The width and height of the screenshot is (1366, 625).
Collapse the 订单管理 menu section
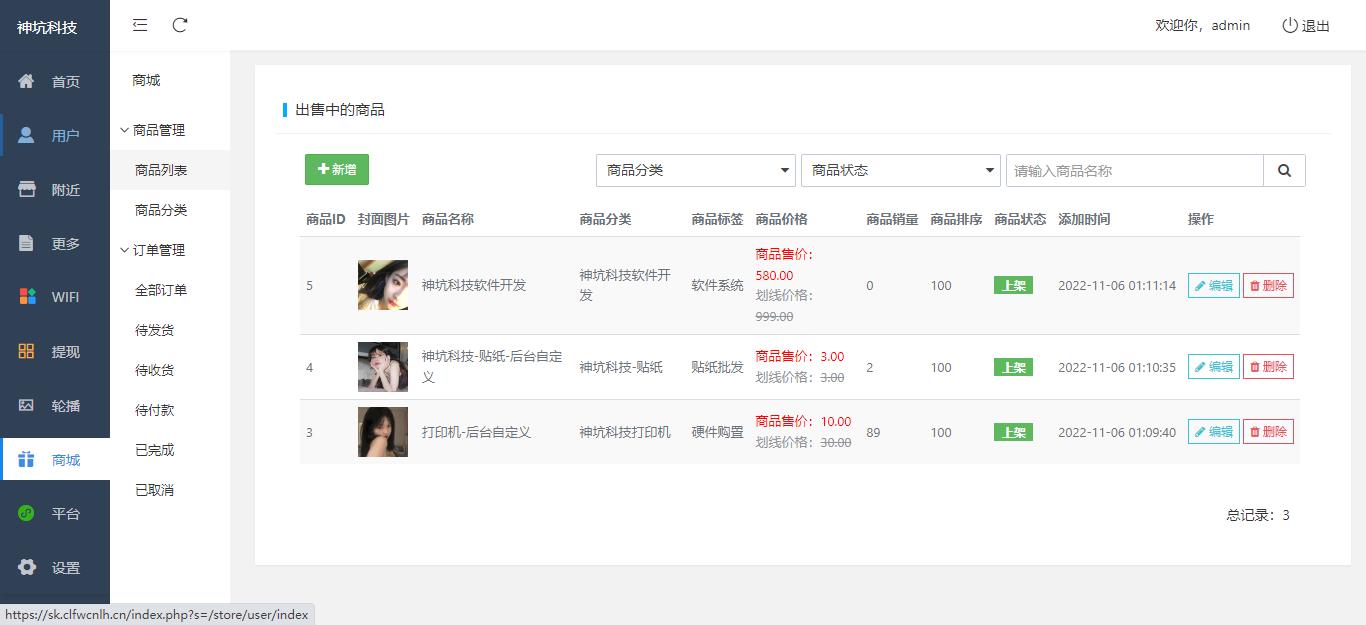155,249
